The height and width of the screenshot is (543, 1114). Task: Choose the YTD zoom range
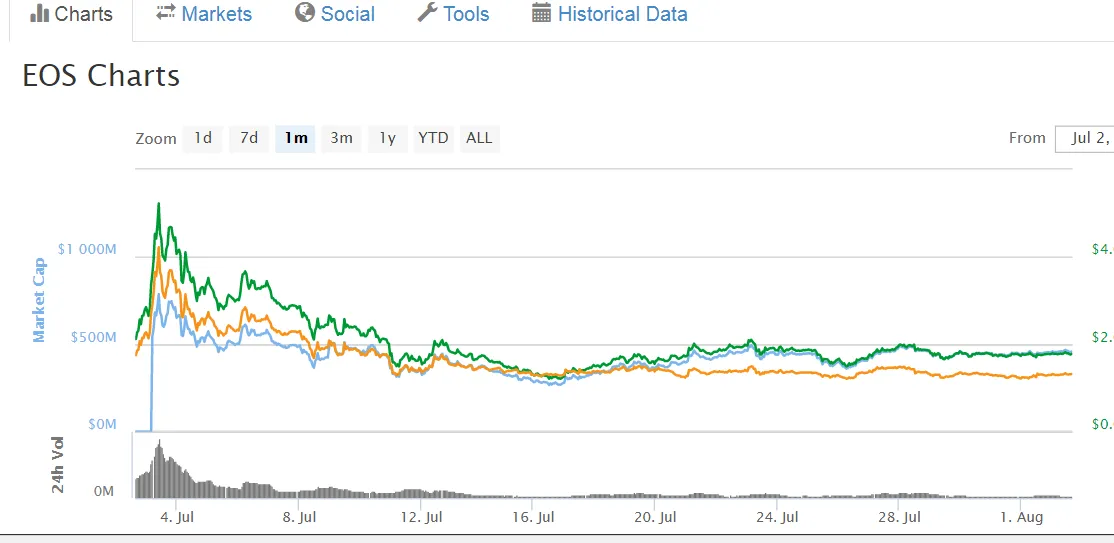433,139
